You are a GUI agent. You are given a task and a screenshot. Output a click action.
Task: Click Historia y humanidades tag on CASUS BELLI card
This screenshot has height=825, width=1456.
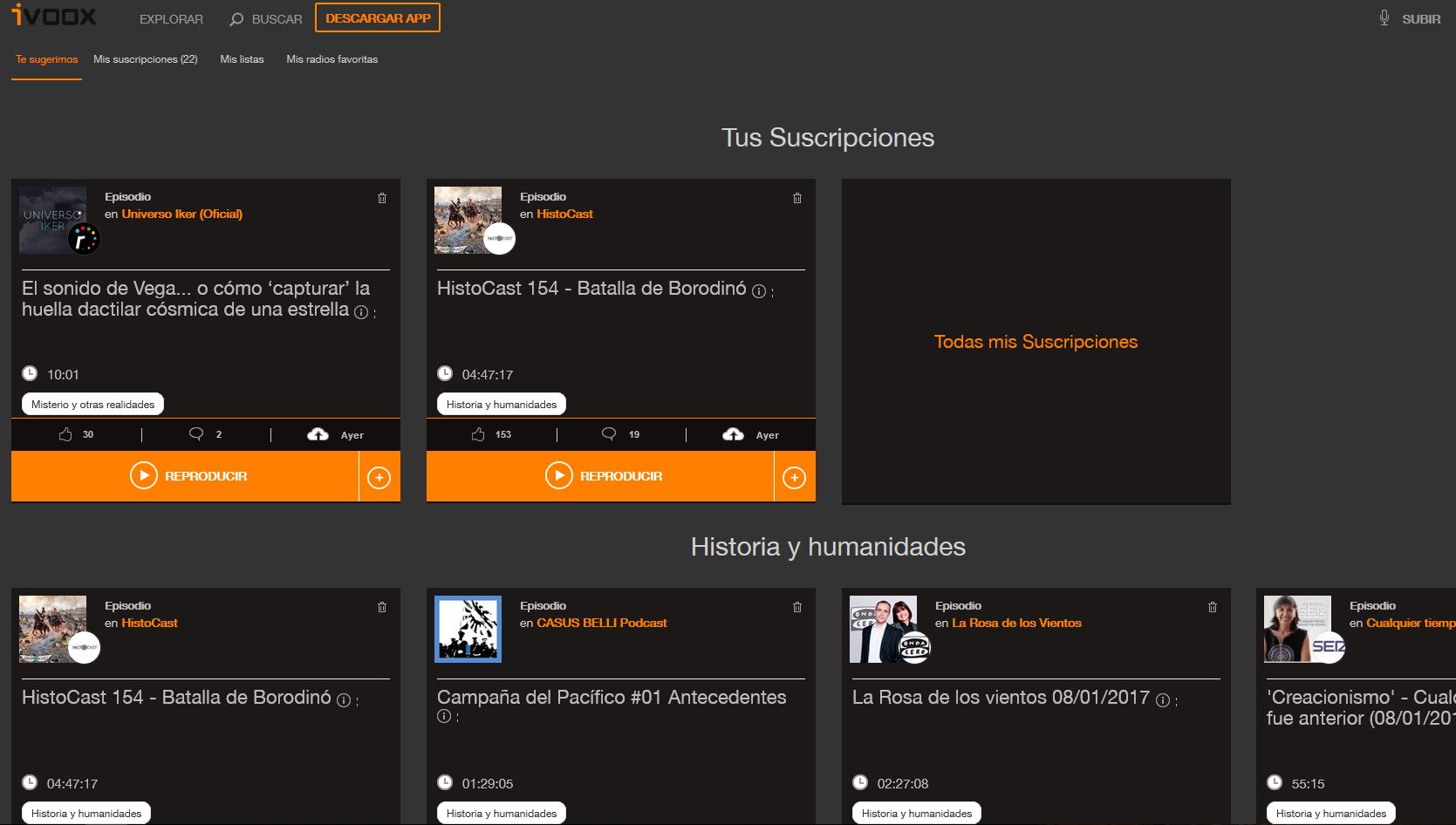502,813
